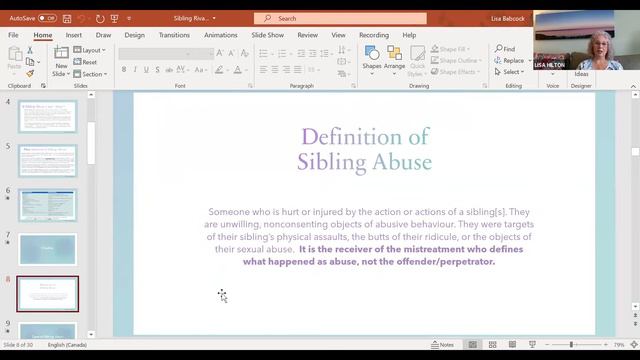The image size is (640, 360).
Task: Click the font color A swatch
Action: 238,70
